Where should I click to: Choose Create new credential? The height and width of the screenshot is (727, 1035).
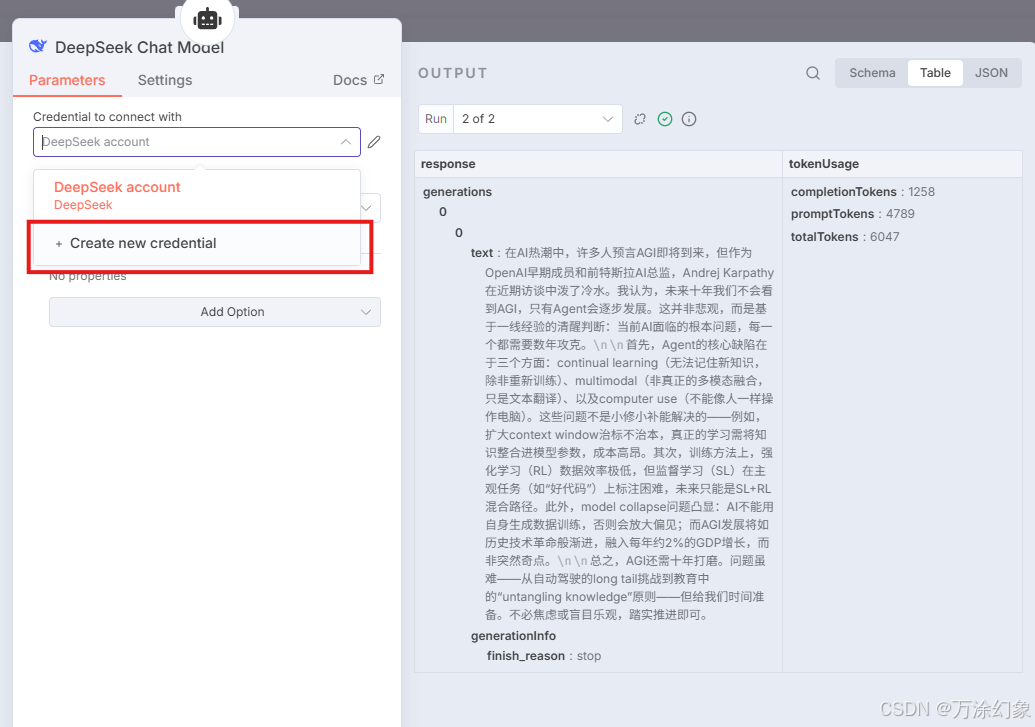tap(197, 243)
